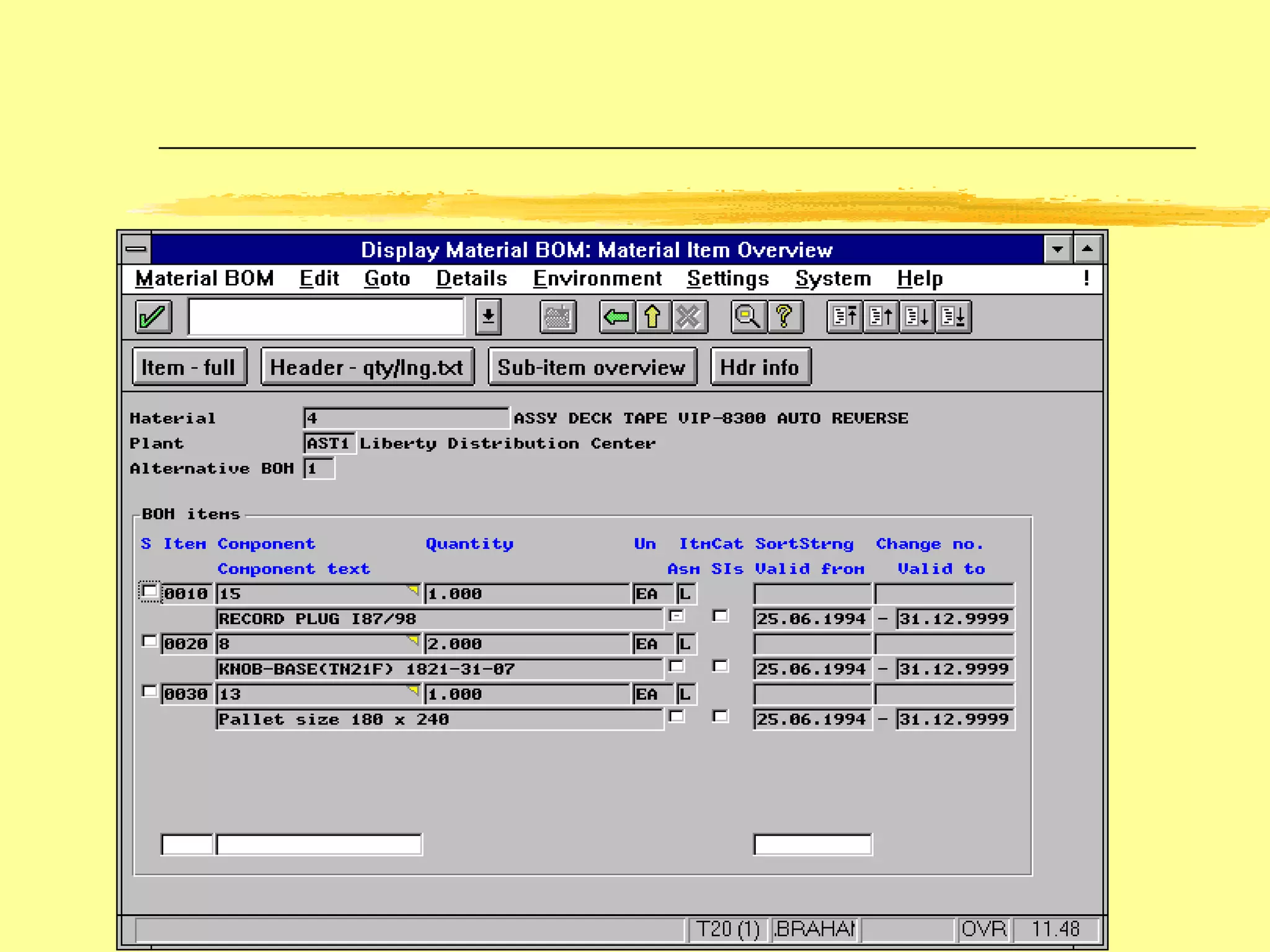
Task: Open the command field history dropdown
Action: tap(488, 317)
